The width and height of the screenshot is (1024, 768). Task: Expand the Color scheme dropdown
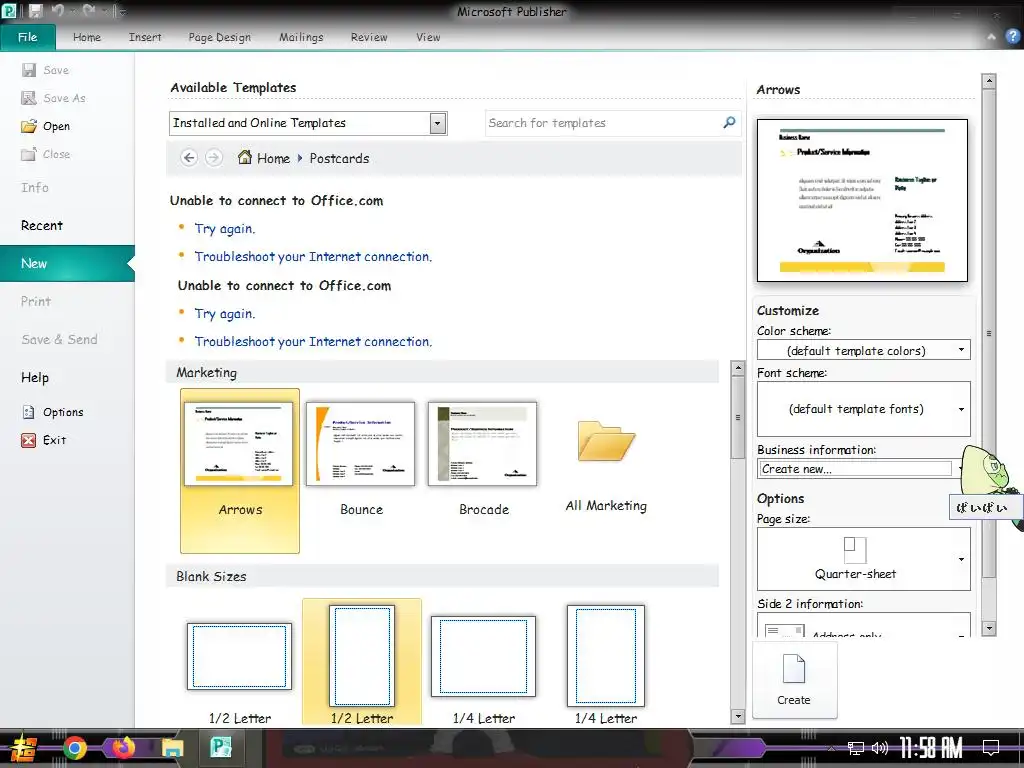[961, 350]
